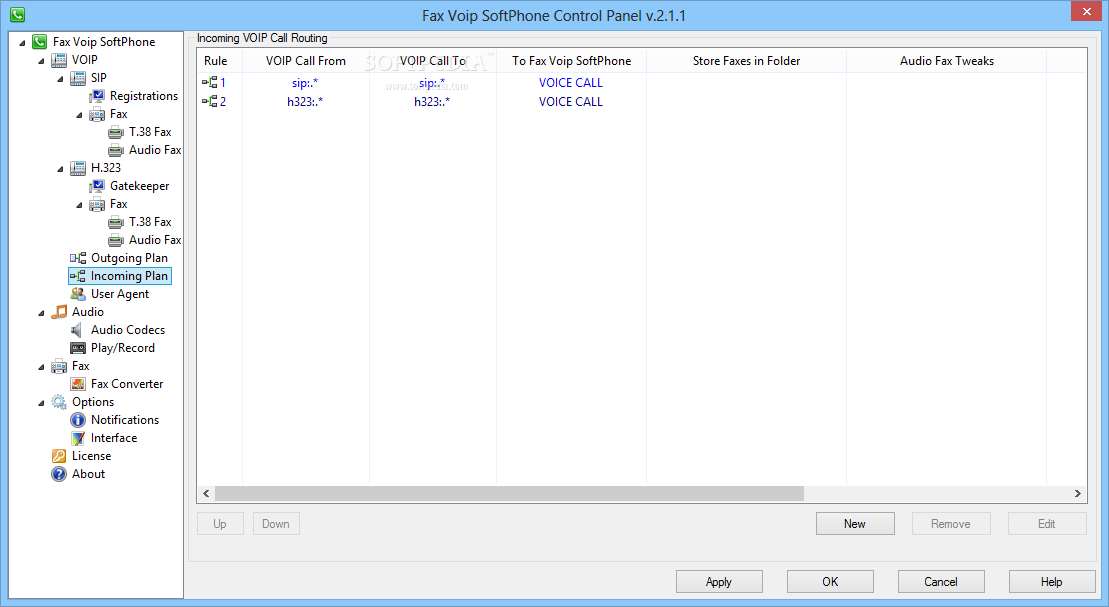Collapse the top-level Fax tree node
Viewport: 1109px width, 607px height.
(x=41, y=367)
